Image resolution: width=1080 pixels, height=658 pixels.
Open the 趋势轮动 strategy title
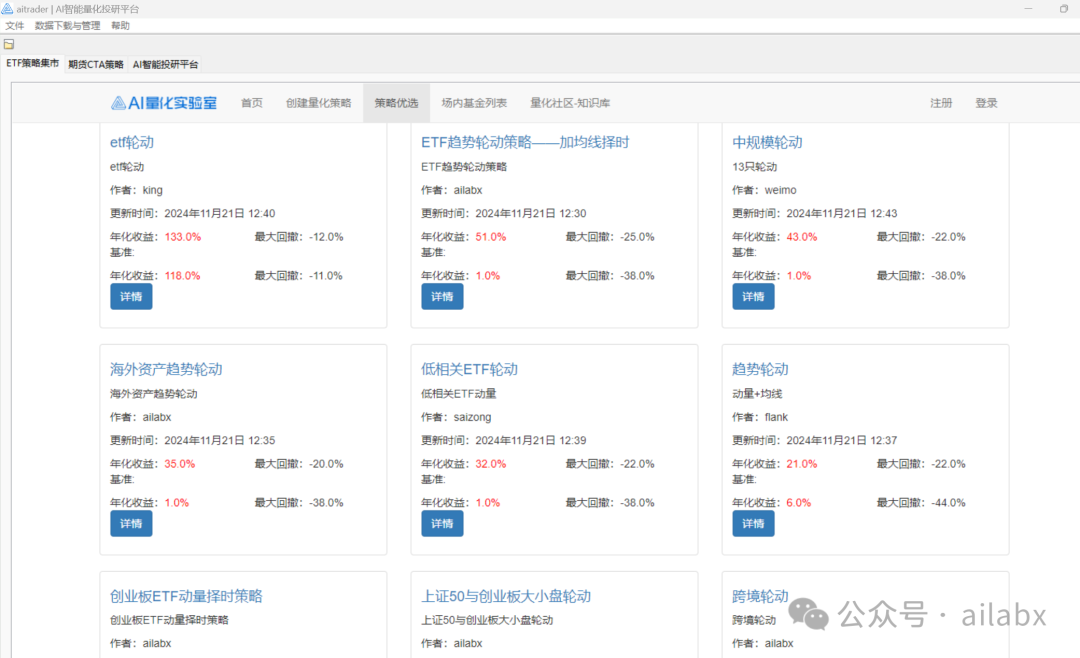760,369
